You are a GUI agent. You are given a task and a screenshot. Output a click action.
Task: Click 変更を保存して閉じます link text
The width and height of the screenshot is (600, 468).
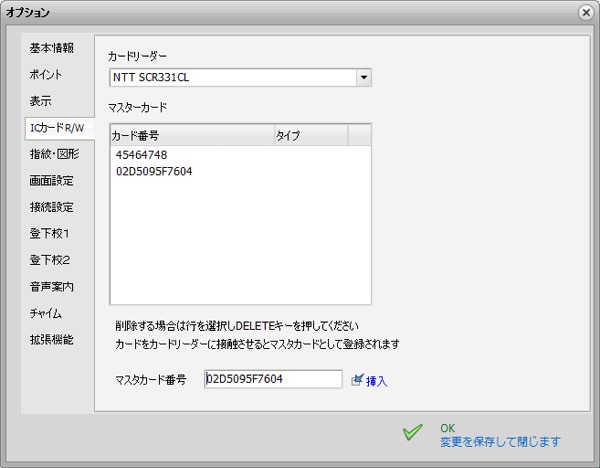coord(500,442)
